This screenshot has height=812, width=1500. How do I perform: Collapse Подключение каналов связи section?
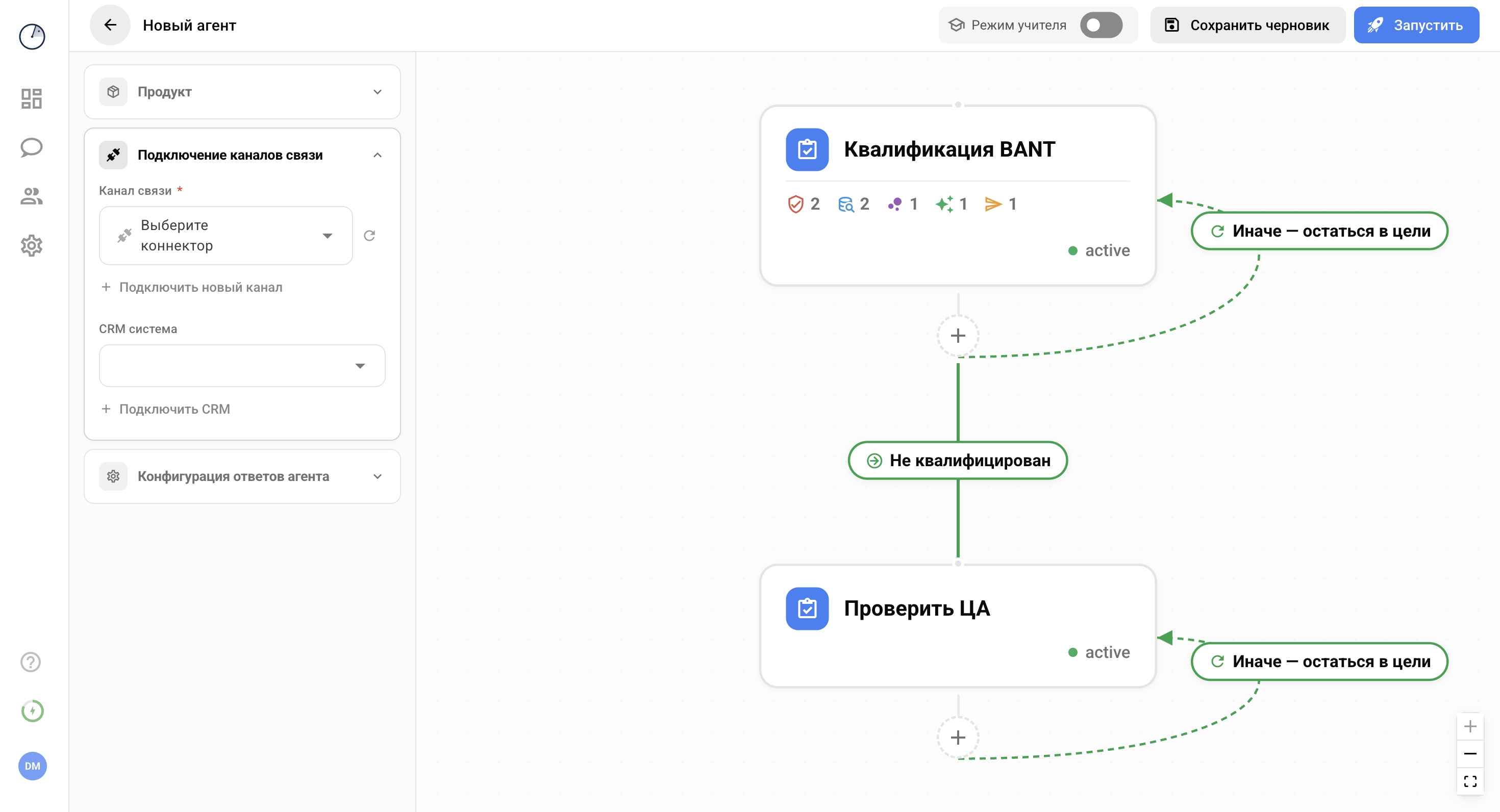pos(377,155)
